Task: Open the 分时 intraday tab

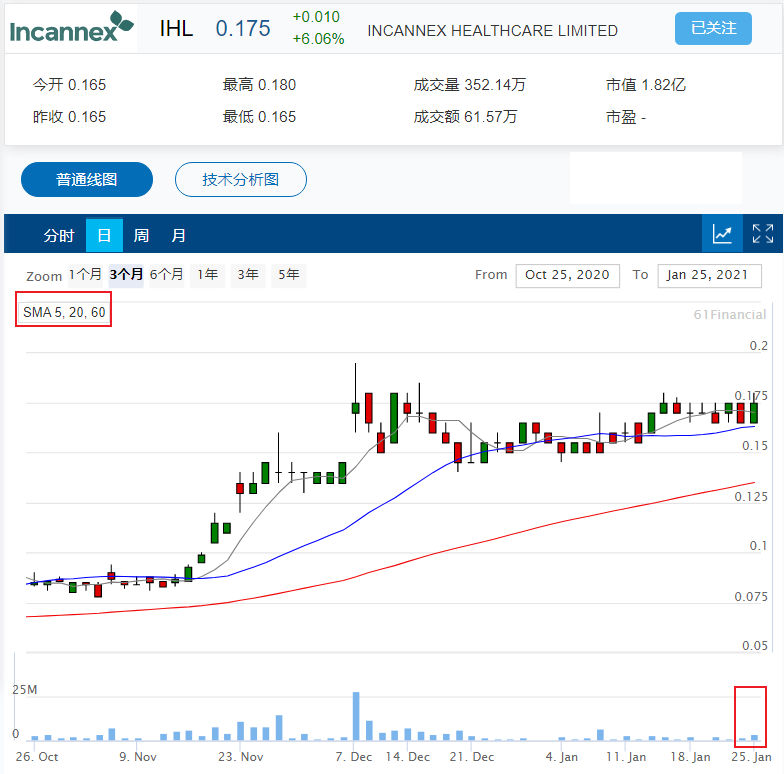Action: (x=58, y=235)
